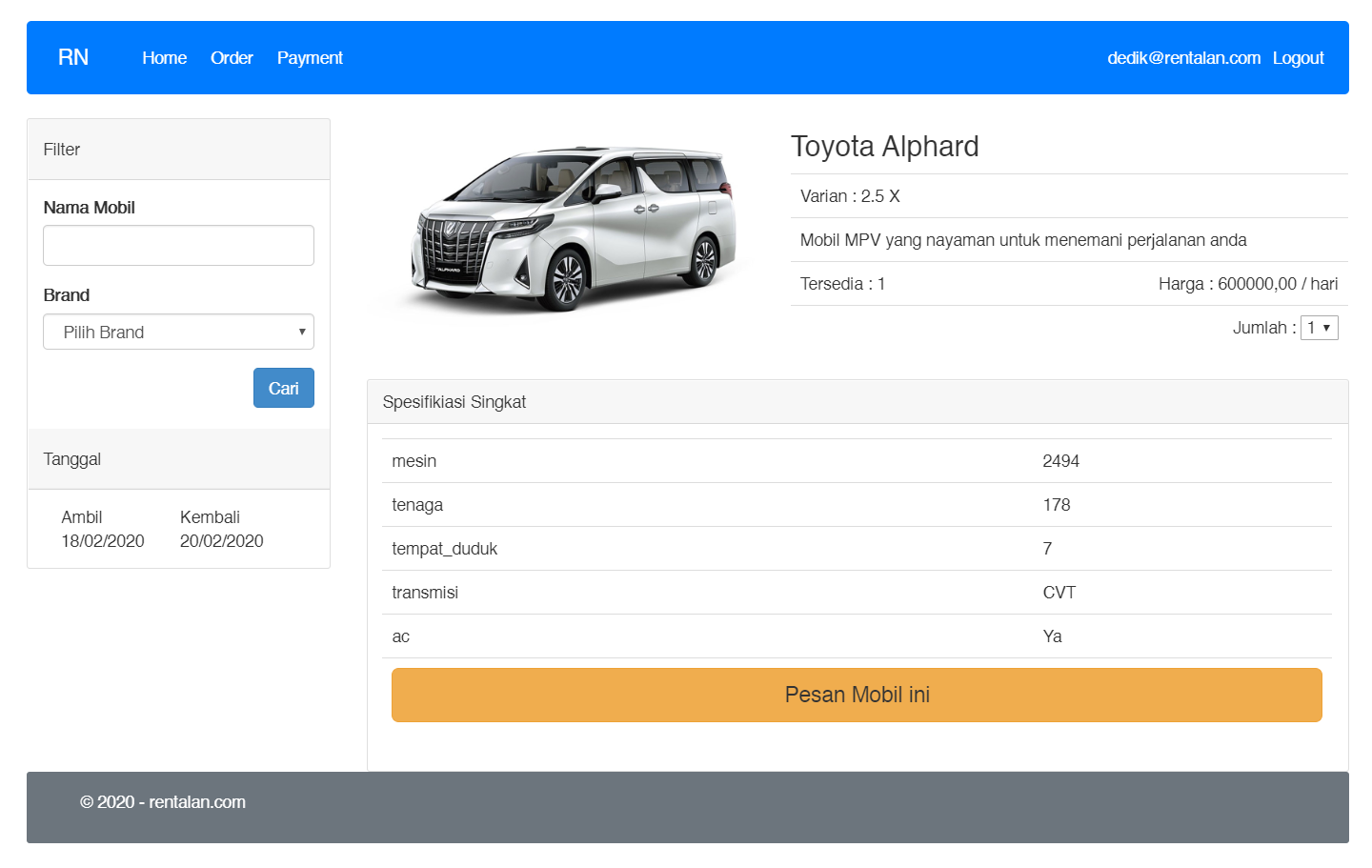The image size is (1372, 868).
Task: Click the Pesan Mobil ini button
Action: pyautogui.click(x=857, y=696)
